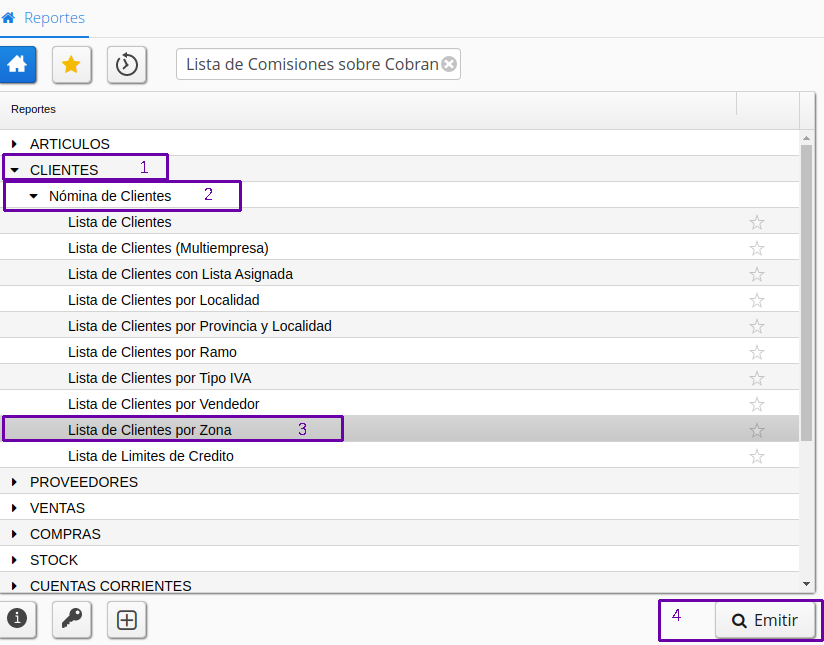Image resolution: width=824 pixels, height=645 pixels.
Task: Click the plus add button at bottom
Action: pyautogui.click(x=127, y=620)
